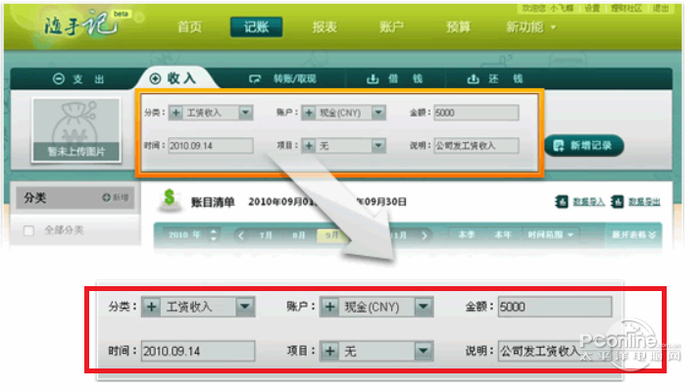Open the 项目 dropdown showing 无
Screen dimensions: 700x392
tap(379, 146)
